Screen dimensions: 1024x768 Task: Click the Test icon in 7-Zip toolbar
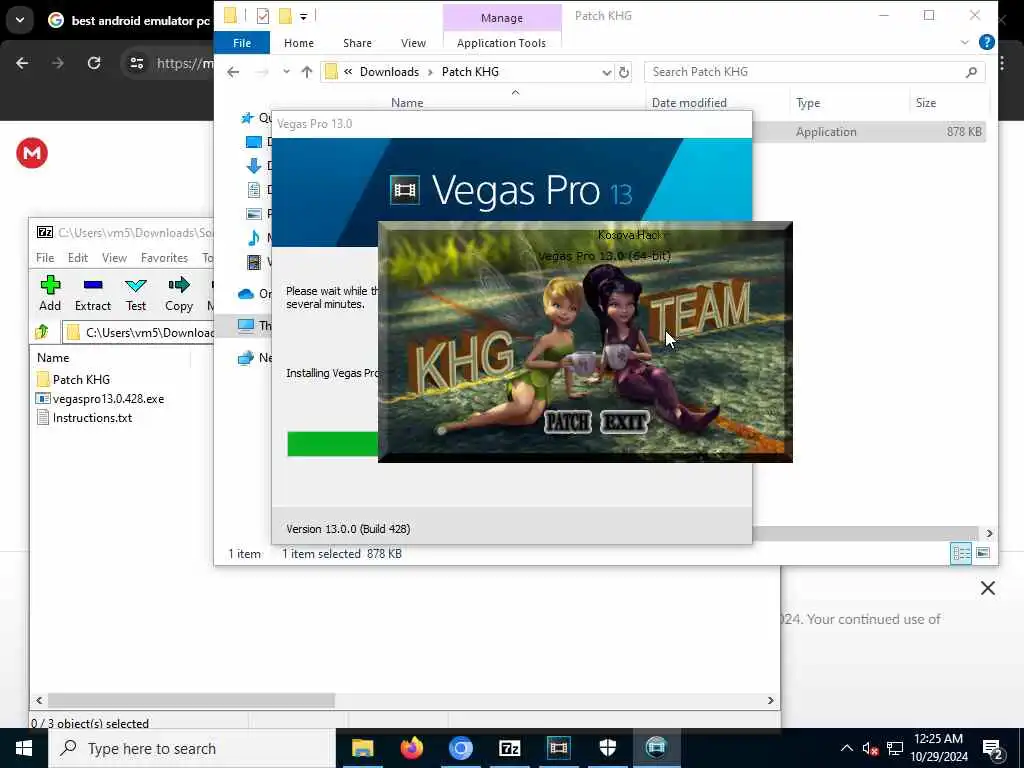pyautogui.click(x=136, y=285)
